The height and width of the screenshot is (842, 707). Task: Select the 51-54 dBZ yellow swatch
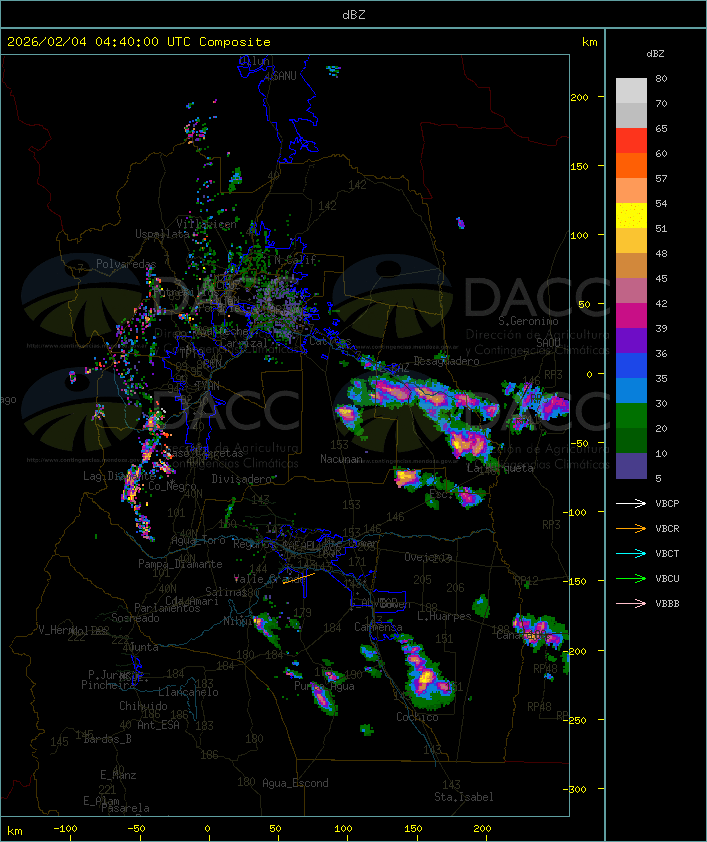(631, 216)
